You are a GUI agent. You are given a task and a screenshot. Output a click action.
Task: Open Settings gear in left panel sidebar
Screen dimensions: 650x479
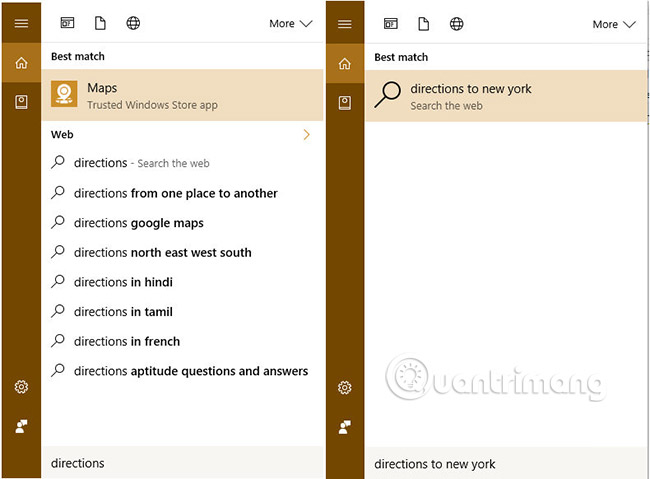(x=20, y=387)
